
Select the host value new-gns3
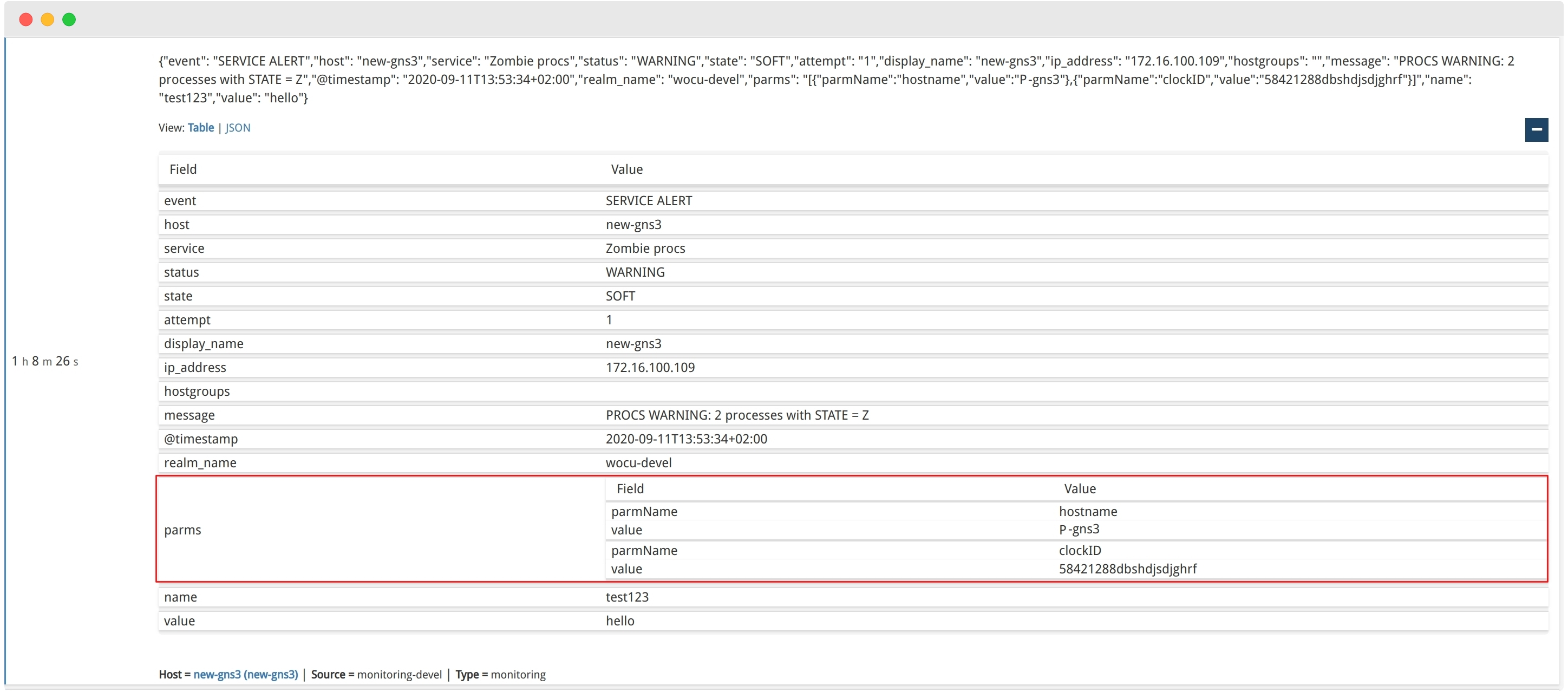click(x=633, y=225)
